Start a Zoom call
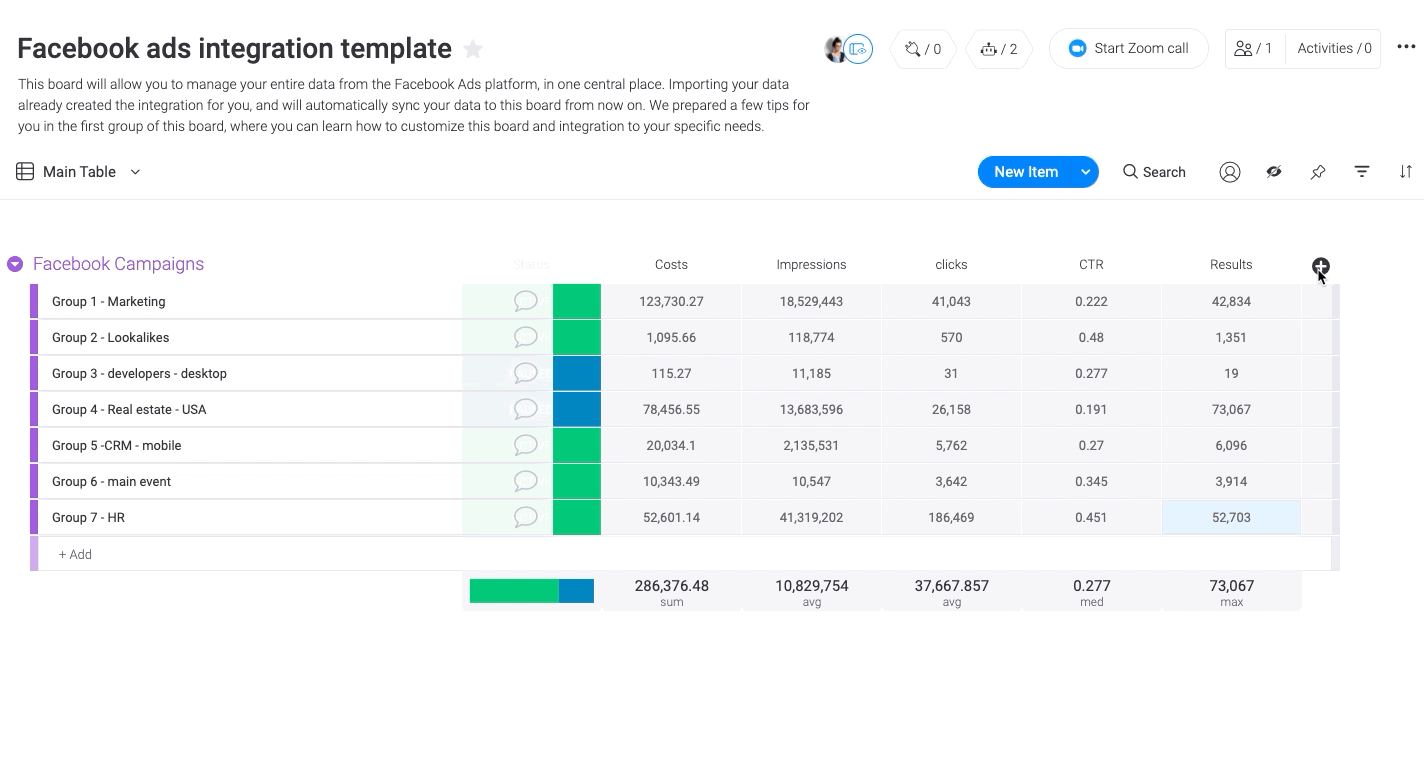 (x=1128, y=48)
